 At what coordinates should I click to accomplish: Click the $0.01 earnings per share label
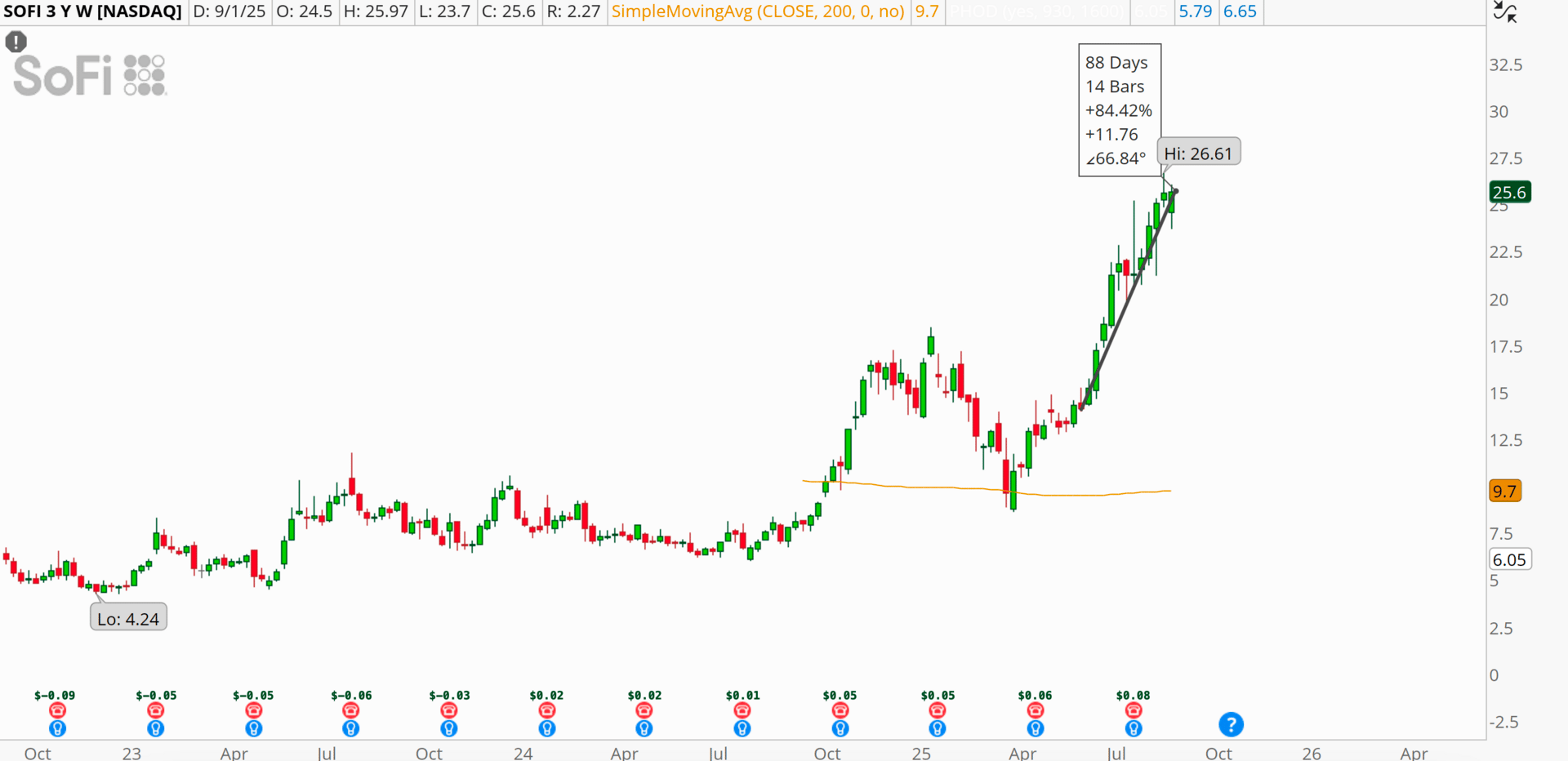pos(742,695)
